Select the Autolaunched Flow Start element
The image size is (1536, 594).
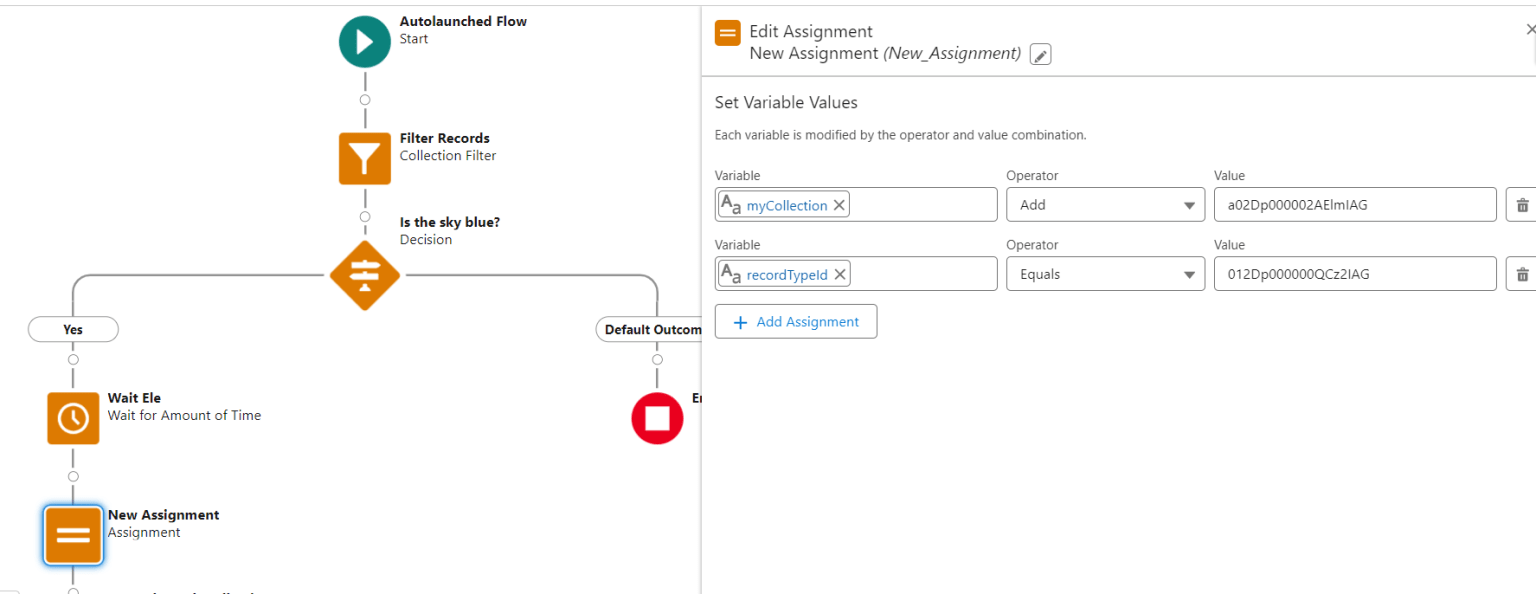tap(364, 41)
